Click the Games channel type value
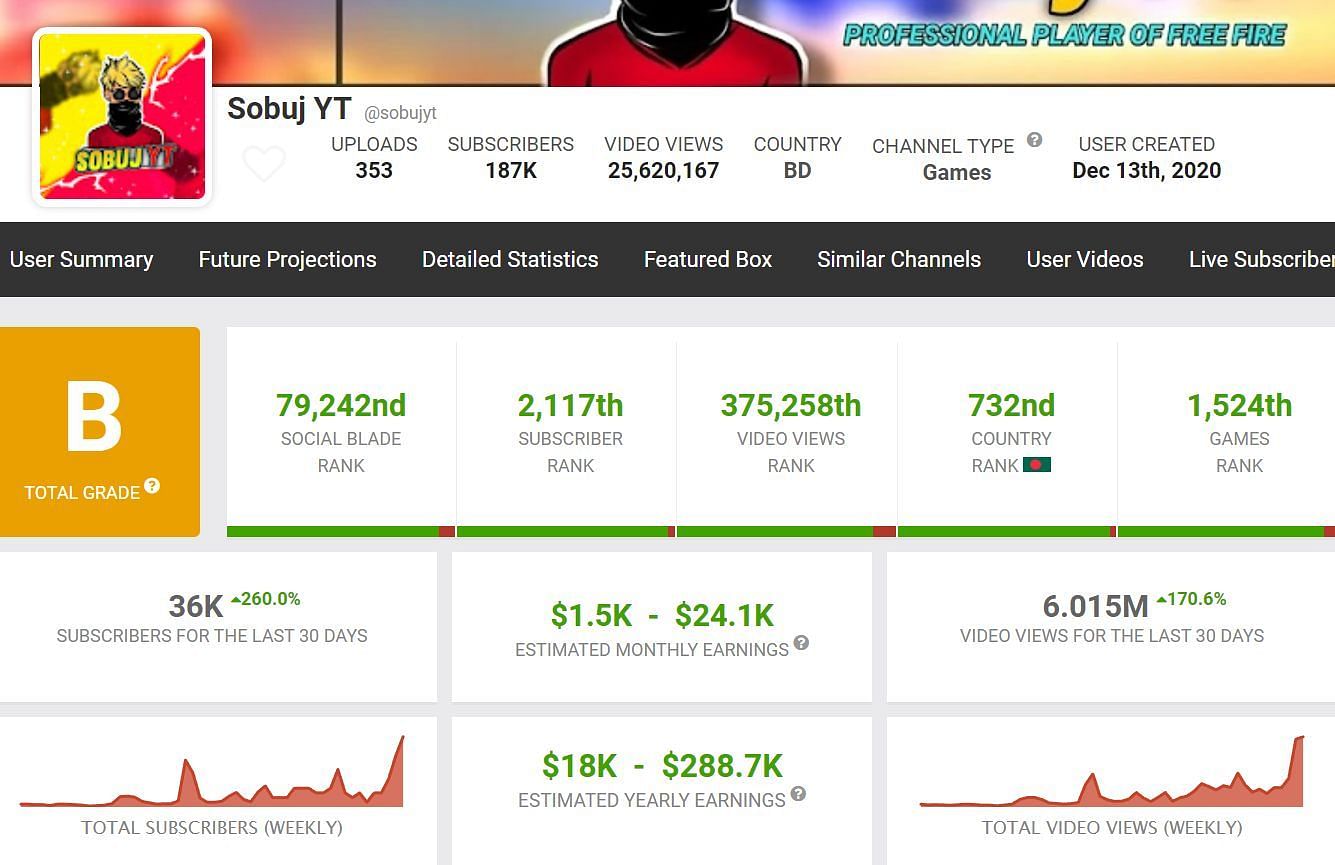The height and width of the screenshot is (865, 1335). (x=957, y=172)
